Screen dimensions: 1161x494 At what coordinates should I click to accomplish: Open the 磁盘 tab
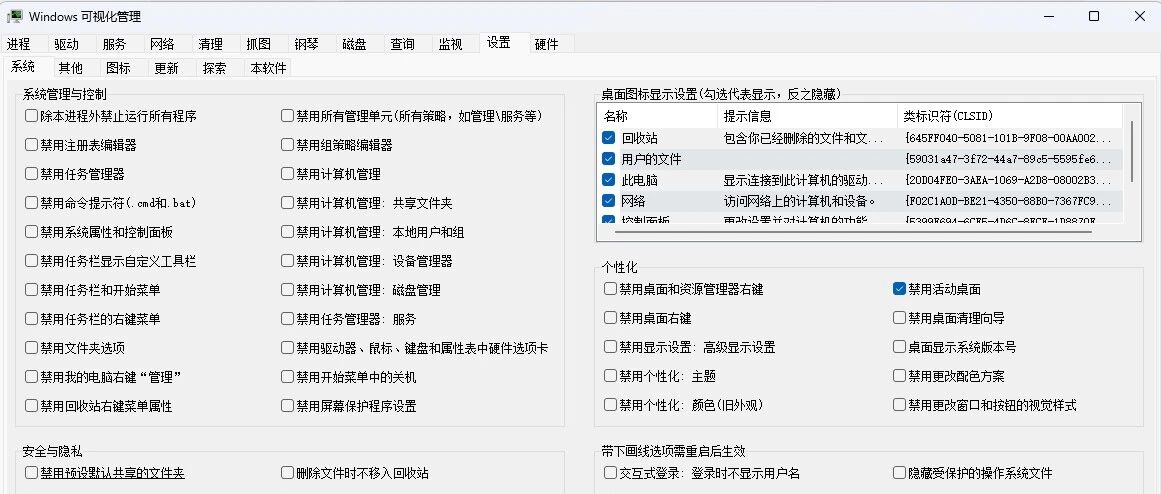pos(355,44)
